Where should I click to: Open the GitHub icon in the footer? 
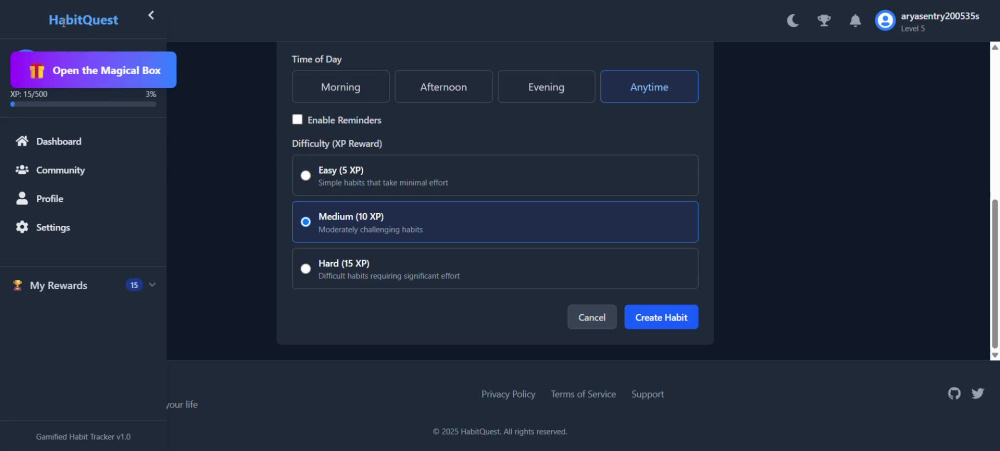(954, 394)
